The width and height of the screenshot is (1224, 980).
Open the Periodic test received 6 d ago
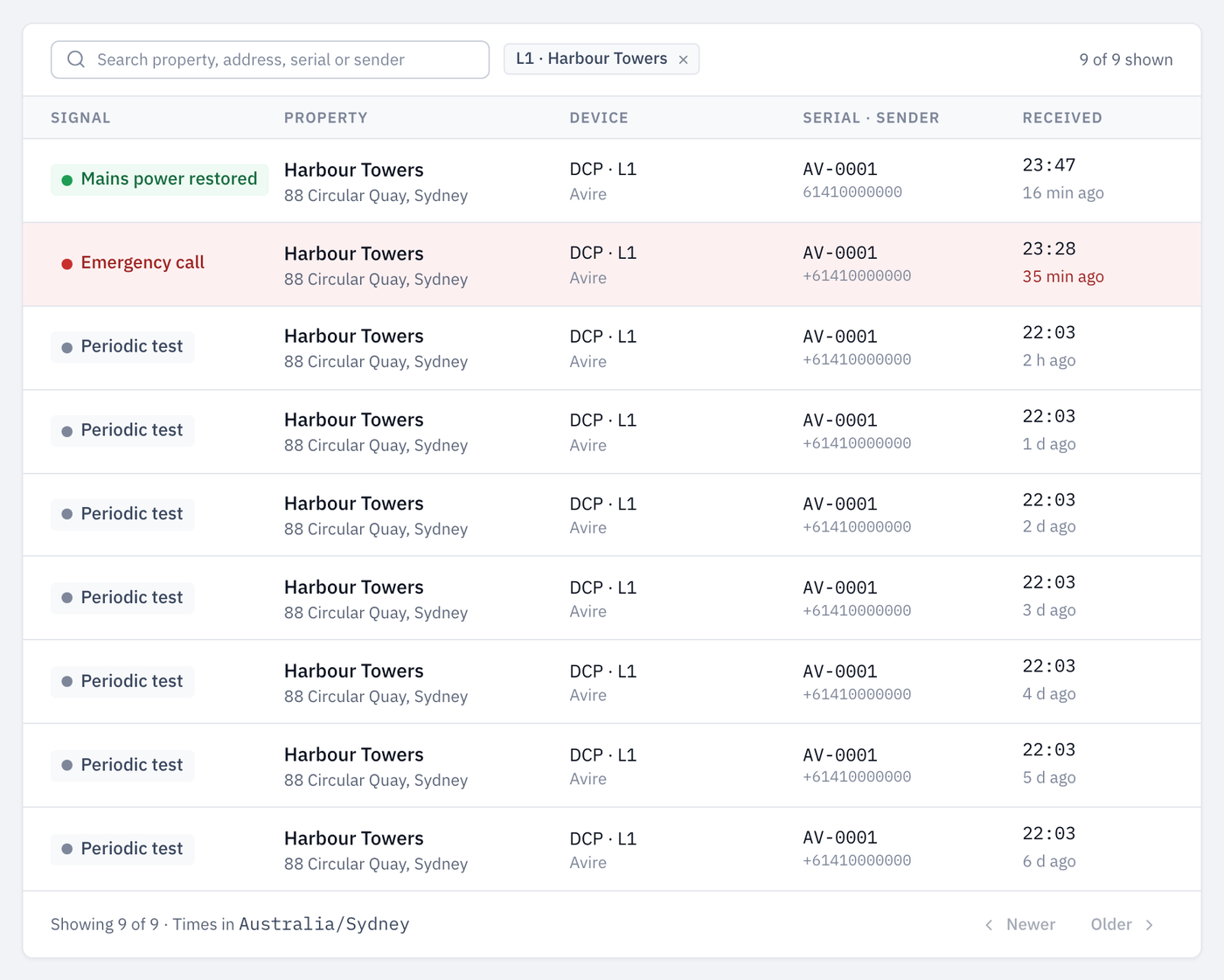[612, 850]
